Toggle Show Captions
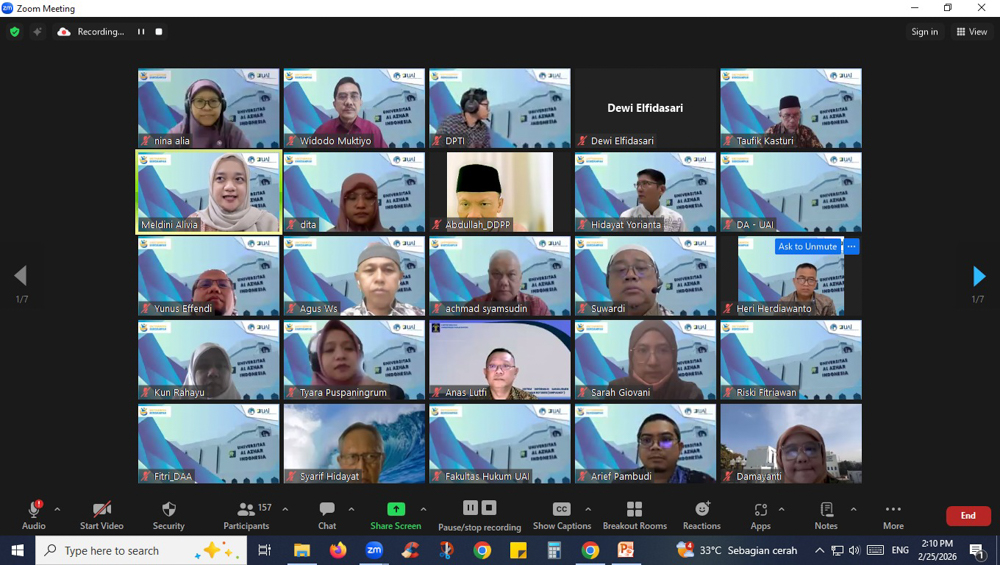 click(562, 515)
